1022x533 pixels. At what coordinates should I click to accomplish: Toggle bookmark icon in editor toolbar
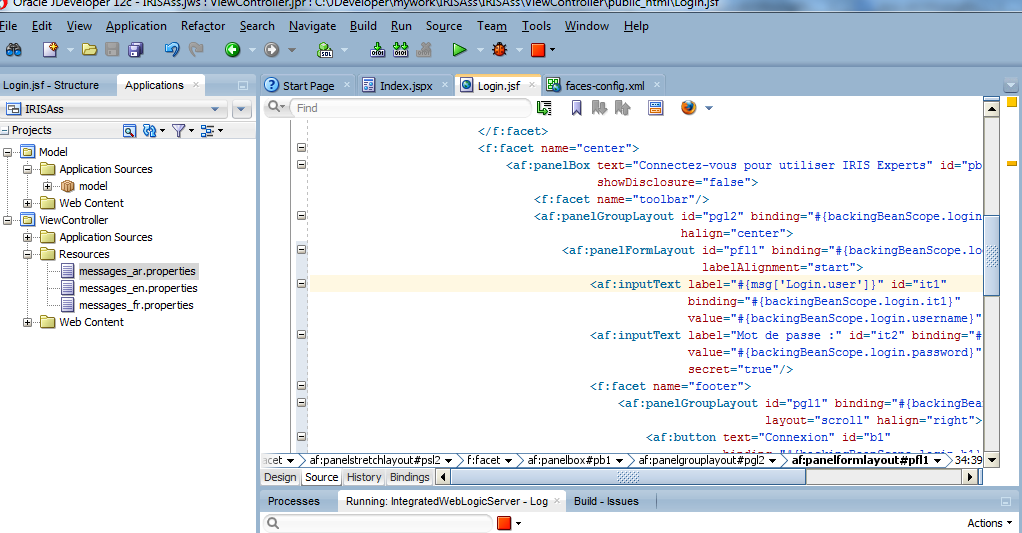tap(578, 108)
